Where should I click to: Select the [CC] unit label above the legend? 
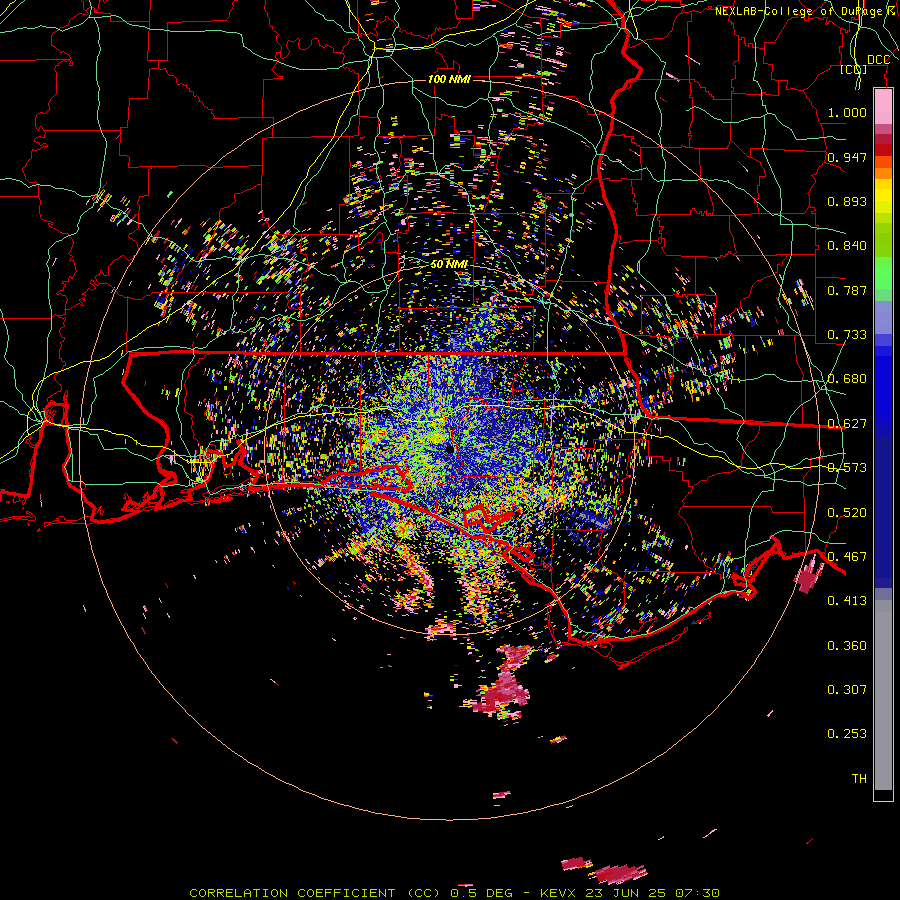[854, 70]
